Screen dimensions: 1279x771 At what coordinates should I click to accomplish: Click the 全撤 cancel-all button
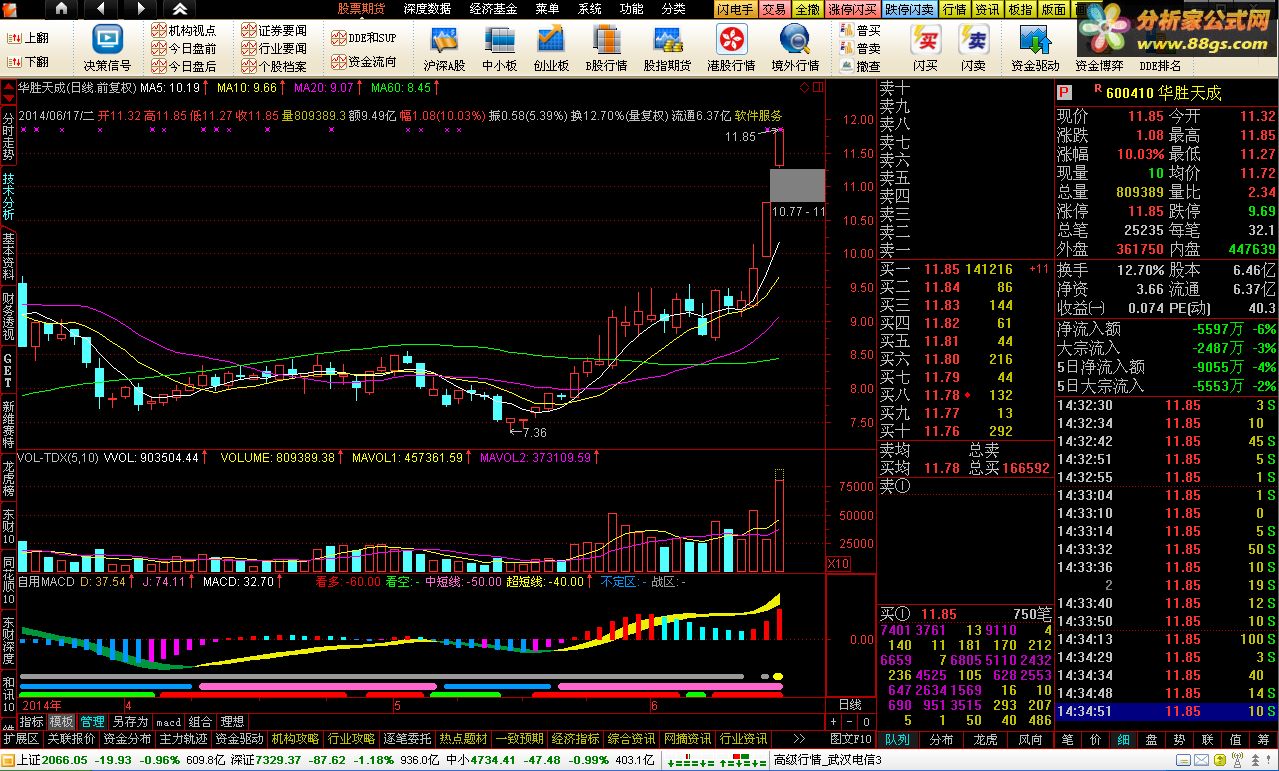(x=807, y=9)
